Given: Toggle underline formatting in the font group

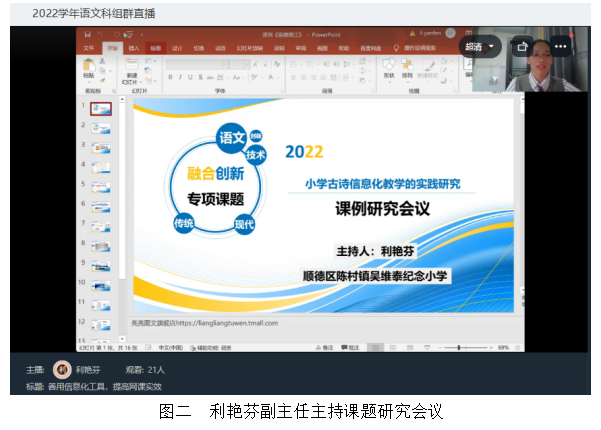Looking at the screenshot, I should [189, 76].
